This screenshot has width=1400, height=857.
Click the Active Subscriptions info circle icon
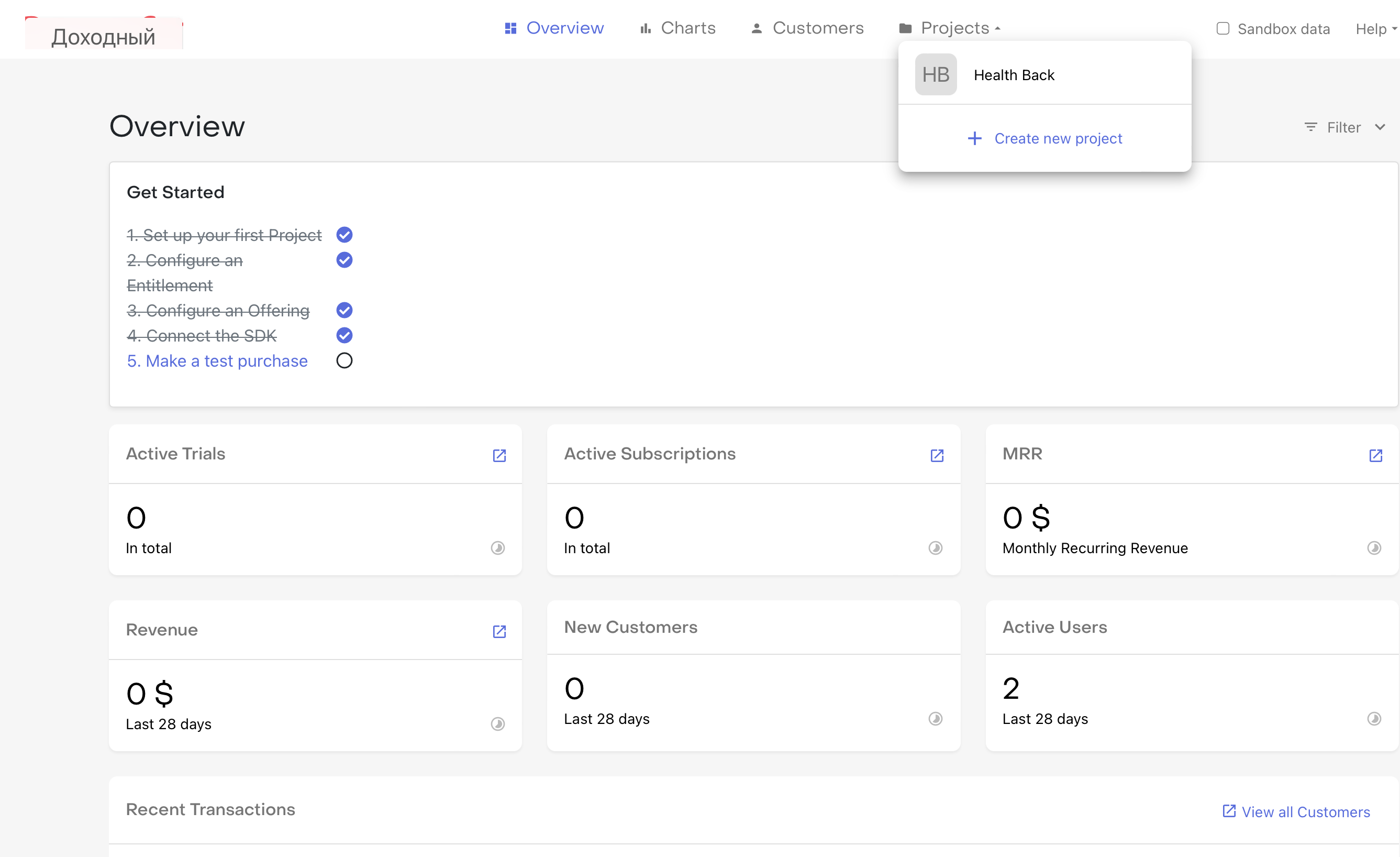click(935, 548)
